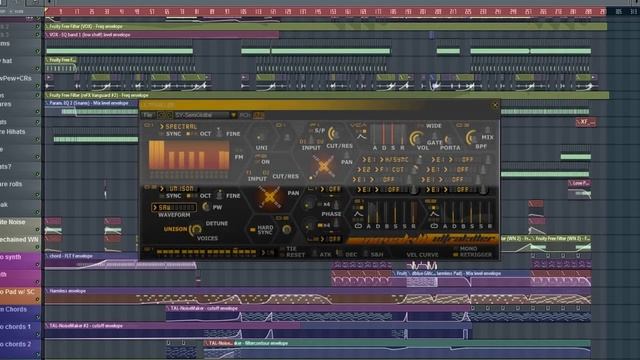Toggle SYNC under the SPECTRAL oscillator
Image resolution: width=640 pixels, height=360 pixels.
click(x=170, y=134)
